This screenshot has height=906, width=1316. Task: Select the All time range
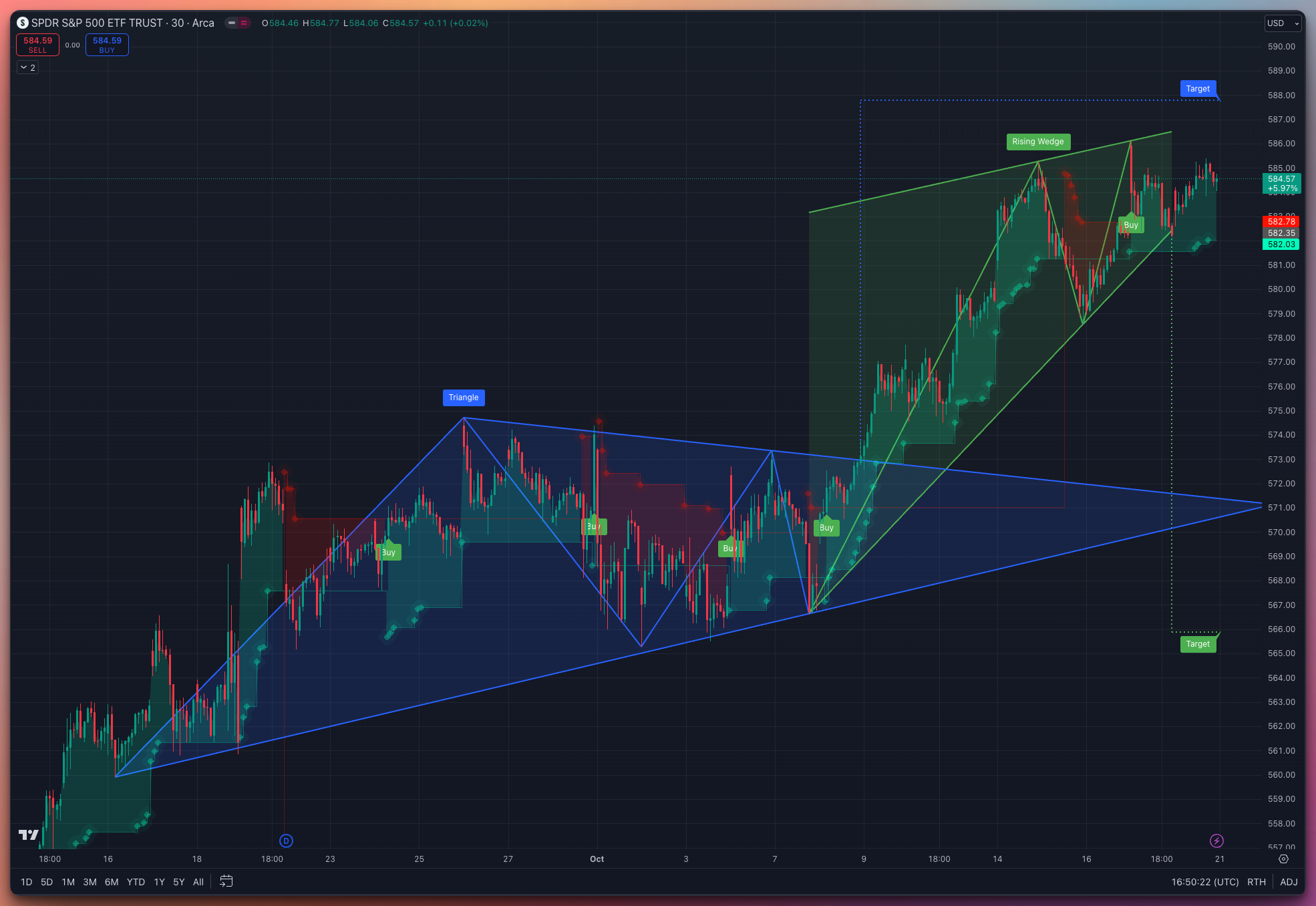click(x=198, y=882)
